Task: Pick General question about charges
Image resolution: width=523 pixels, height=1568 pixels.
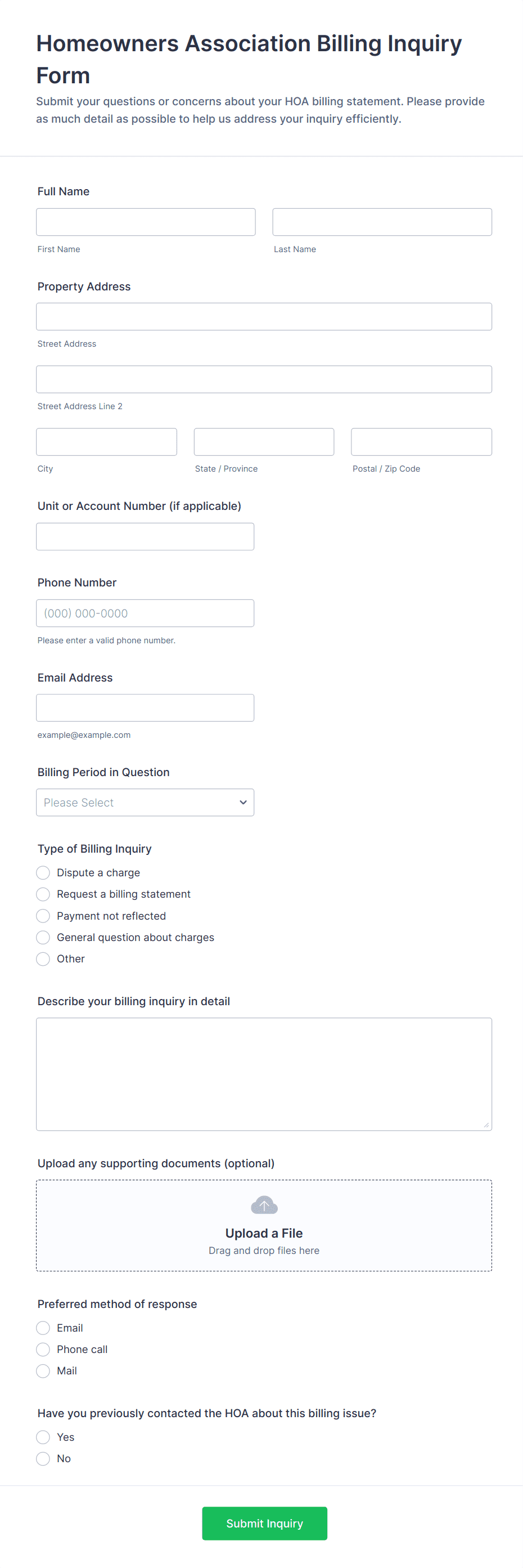Action: pyautogui.click(x=43, y=938)
